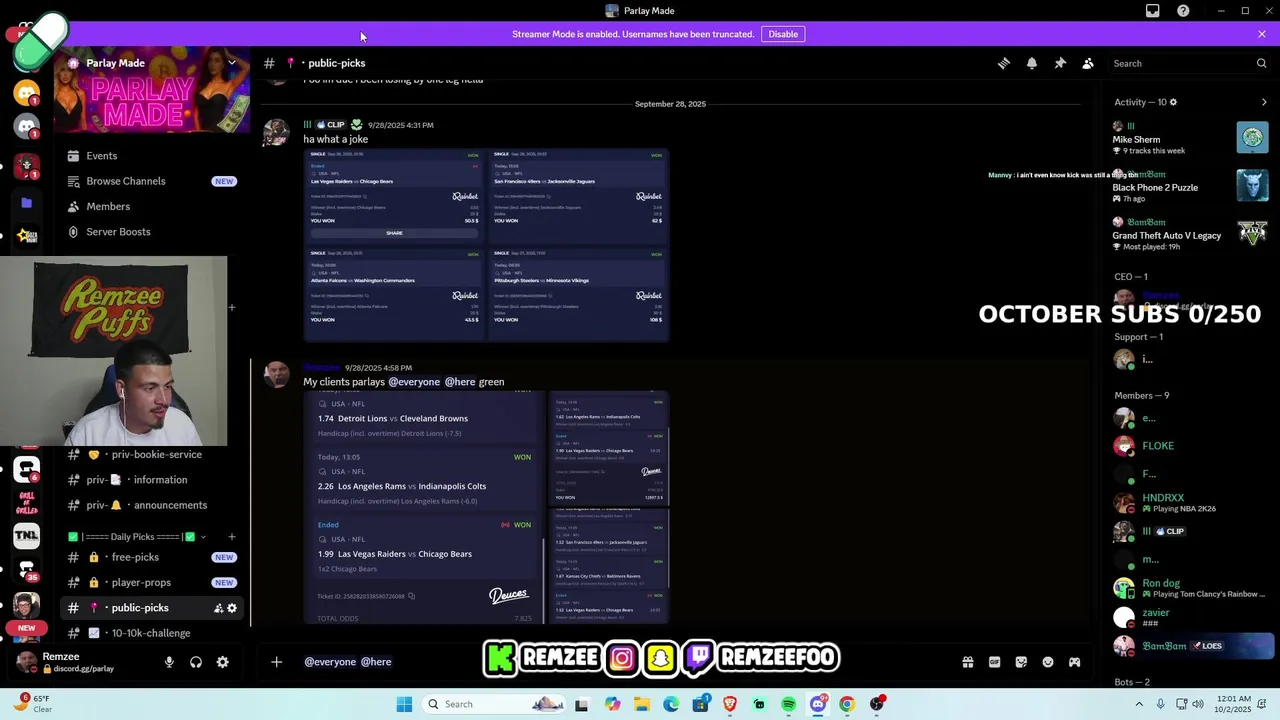Open the 10-10k-challenge channel

pos(150,633)
